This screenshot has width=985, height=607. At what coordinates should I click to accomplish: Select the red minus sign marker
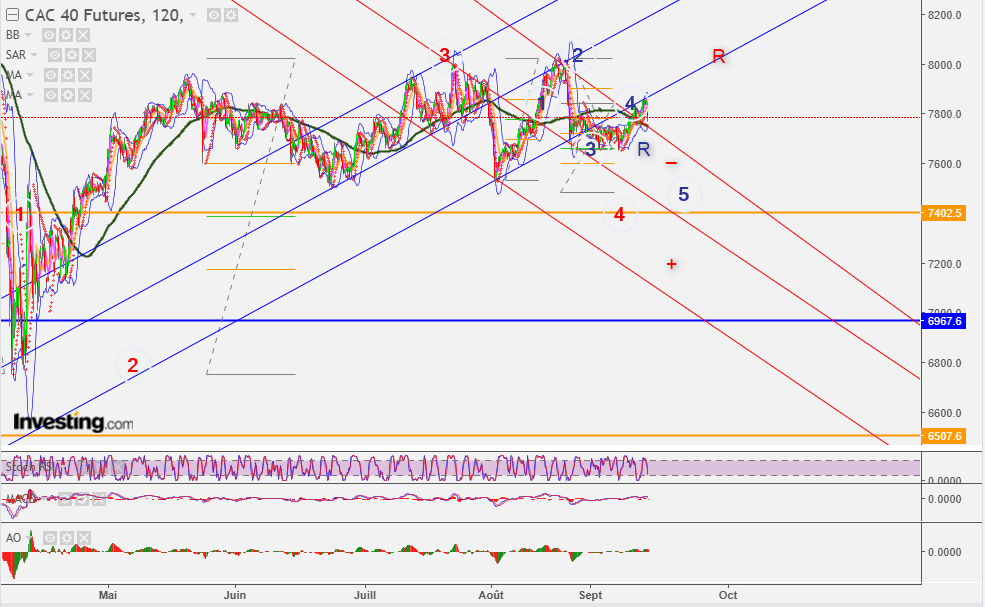pyautogui.click(x=672, y=163)
